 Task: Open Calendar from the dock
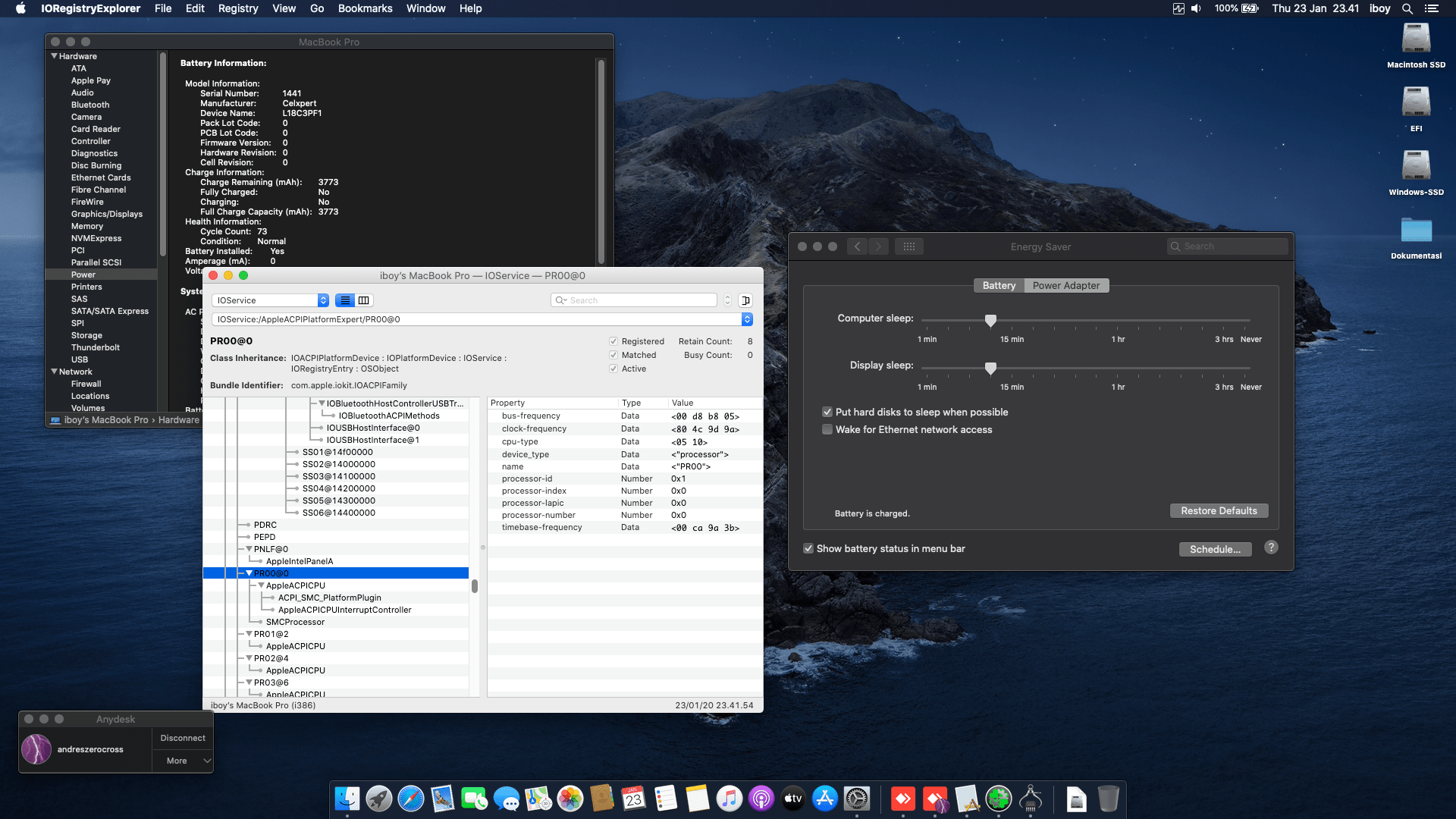[634, 799]
